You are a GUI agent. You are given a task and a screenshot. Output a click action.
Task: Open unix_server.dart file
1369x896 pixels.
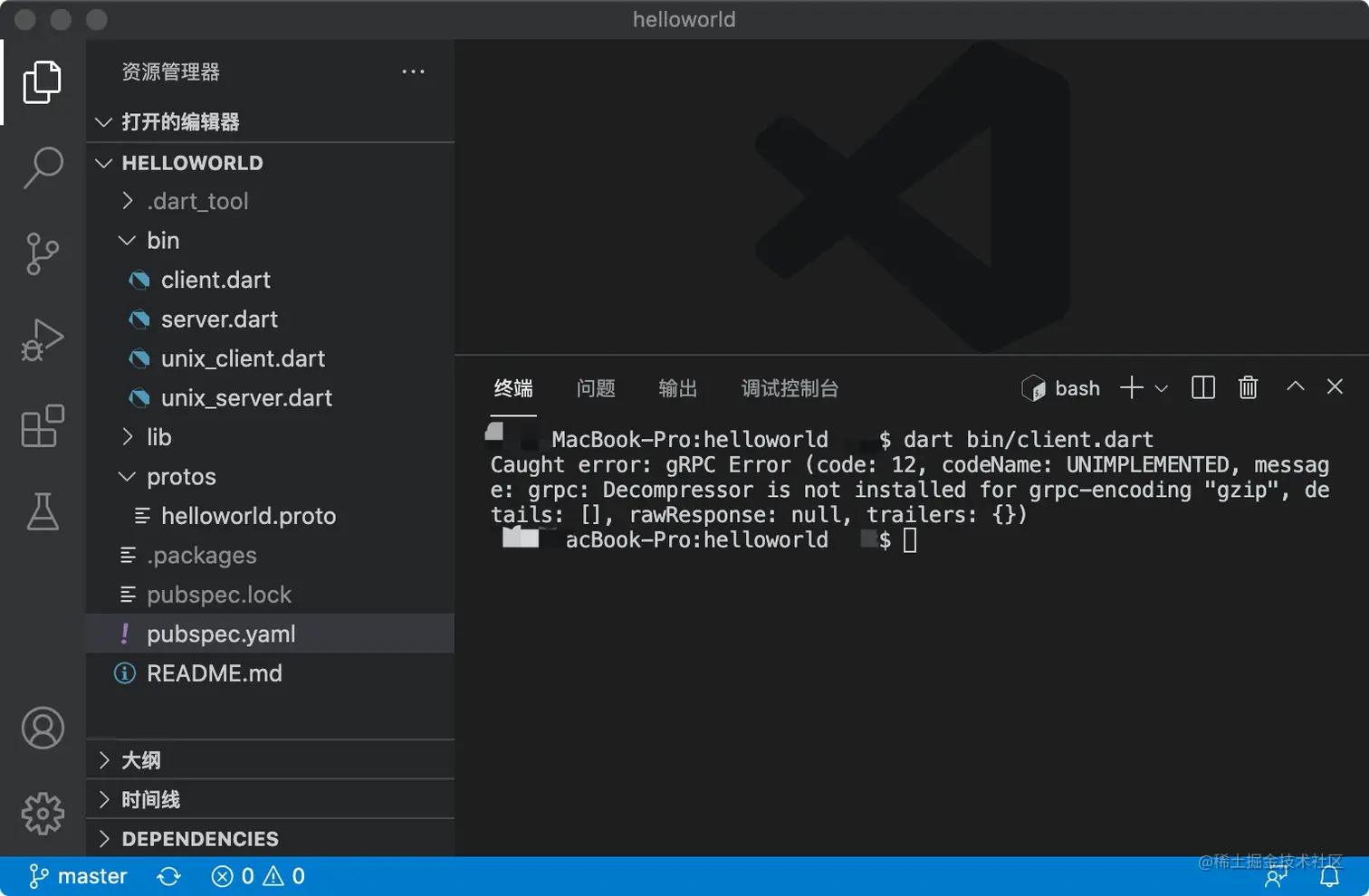click(270, 398)
